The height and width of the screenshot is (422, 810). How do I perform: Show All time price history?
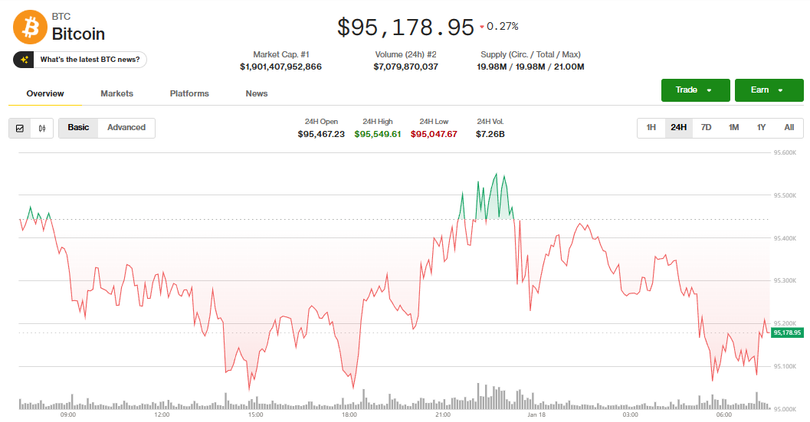click(788, 128)
